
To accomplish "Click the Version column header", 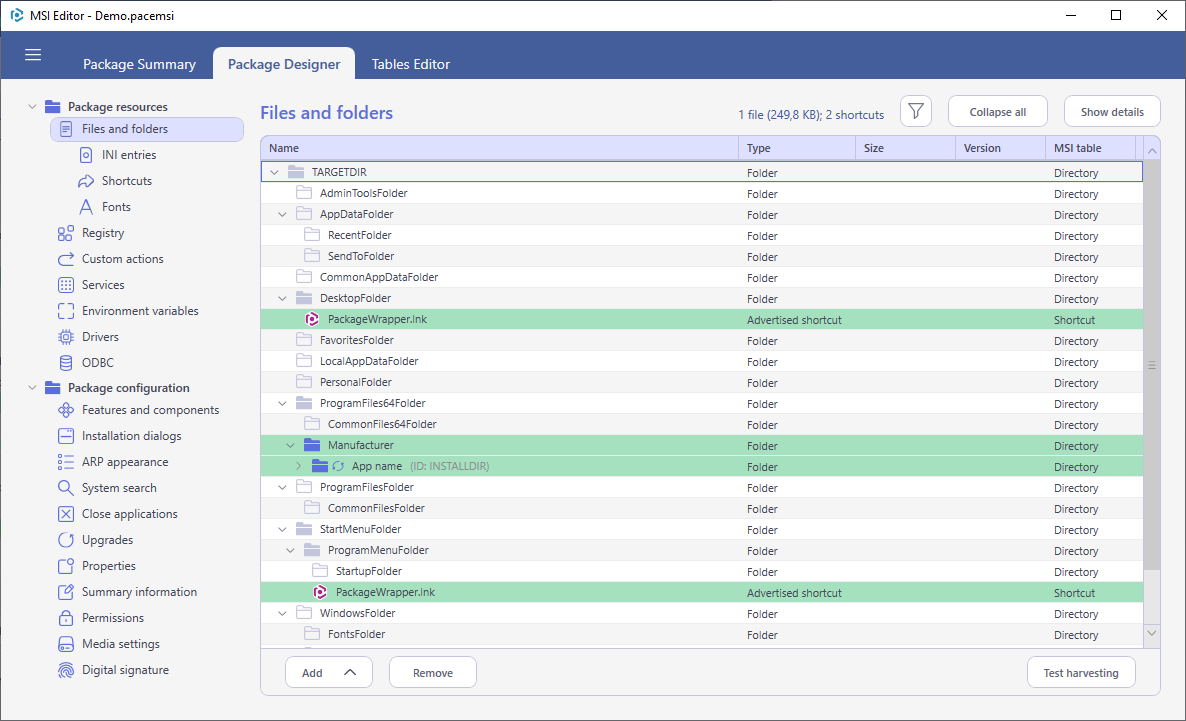I will pos(1000,148).
